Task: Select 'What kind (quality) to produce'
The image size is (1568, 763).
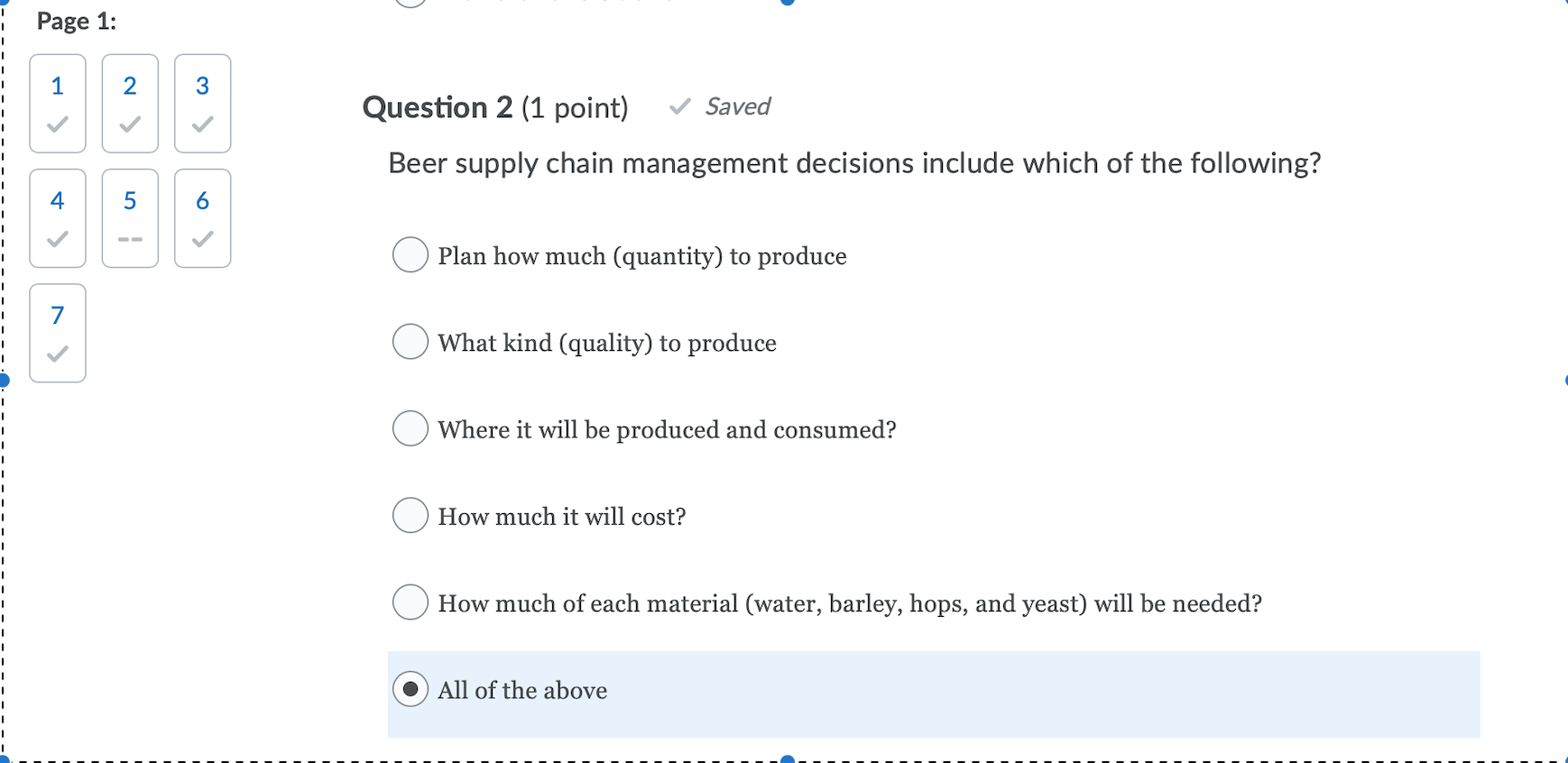Action: 410,342
